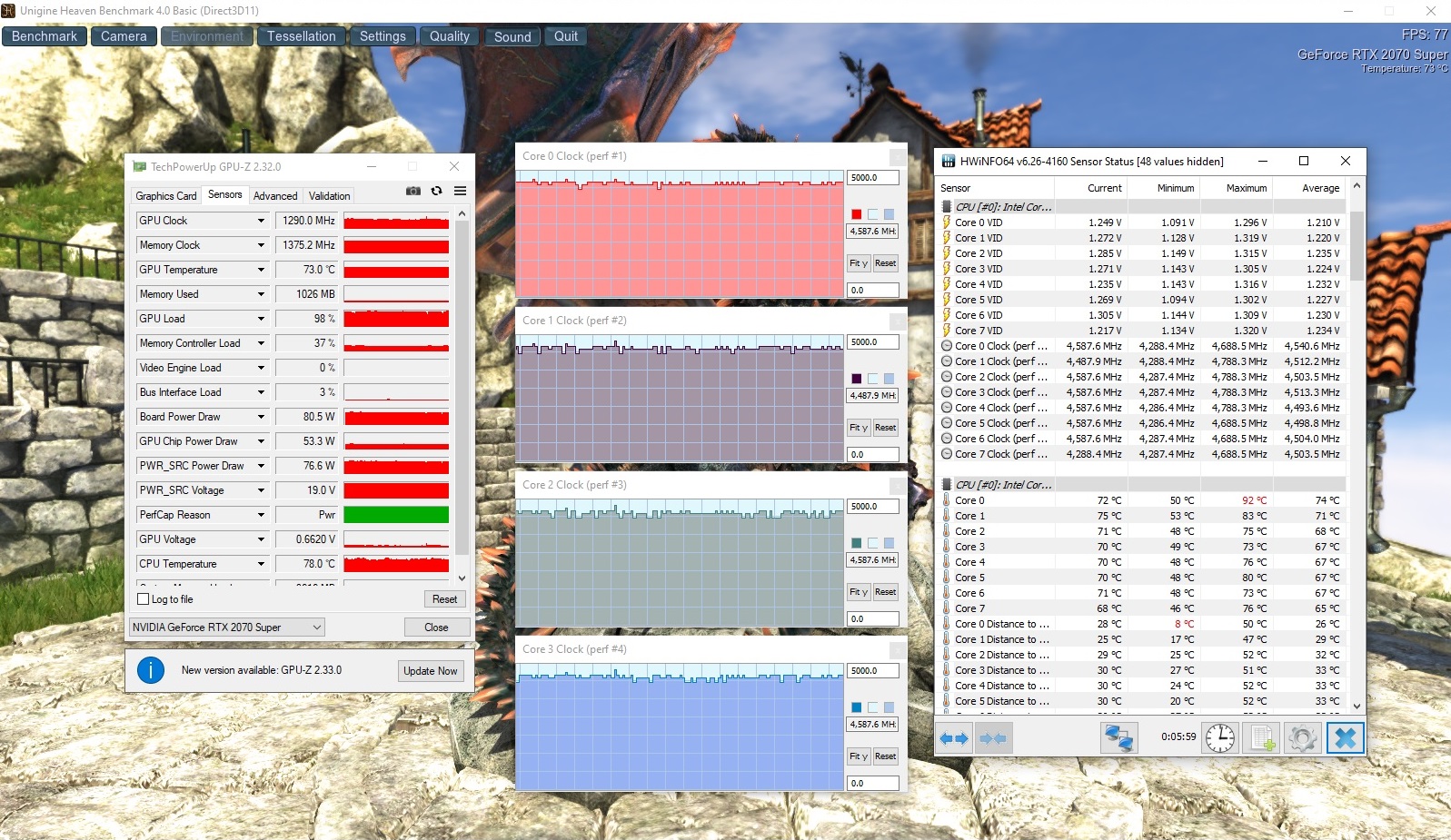
Task: Click the Unigine Heaven title bar icon
Action: coord(8,10)
